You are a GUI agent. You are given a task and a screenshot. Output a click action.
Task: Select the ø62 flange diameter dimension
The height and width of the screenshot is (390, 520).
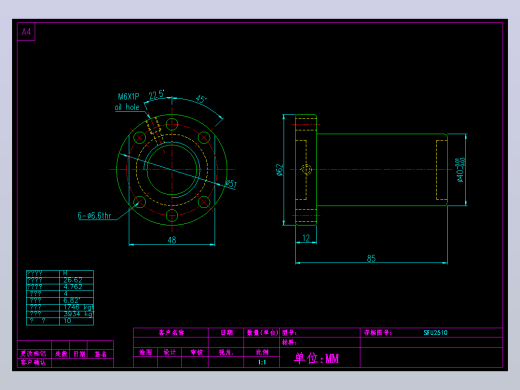[x=279, y=169]
